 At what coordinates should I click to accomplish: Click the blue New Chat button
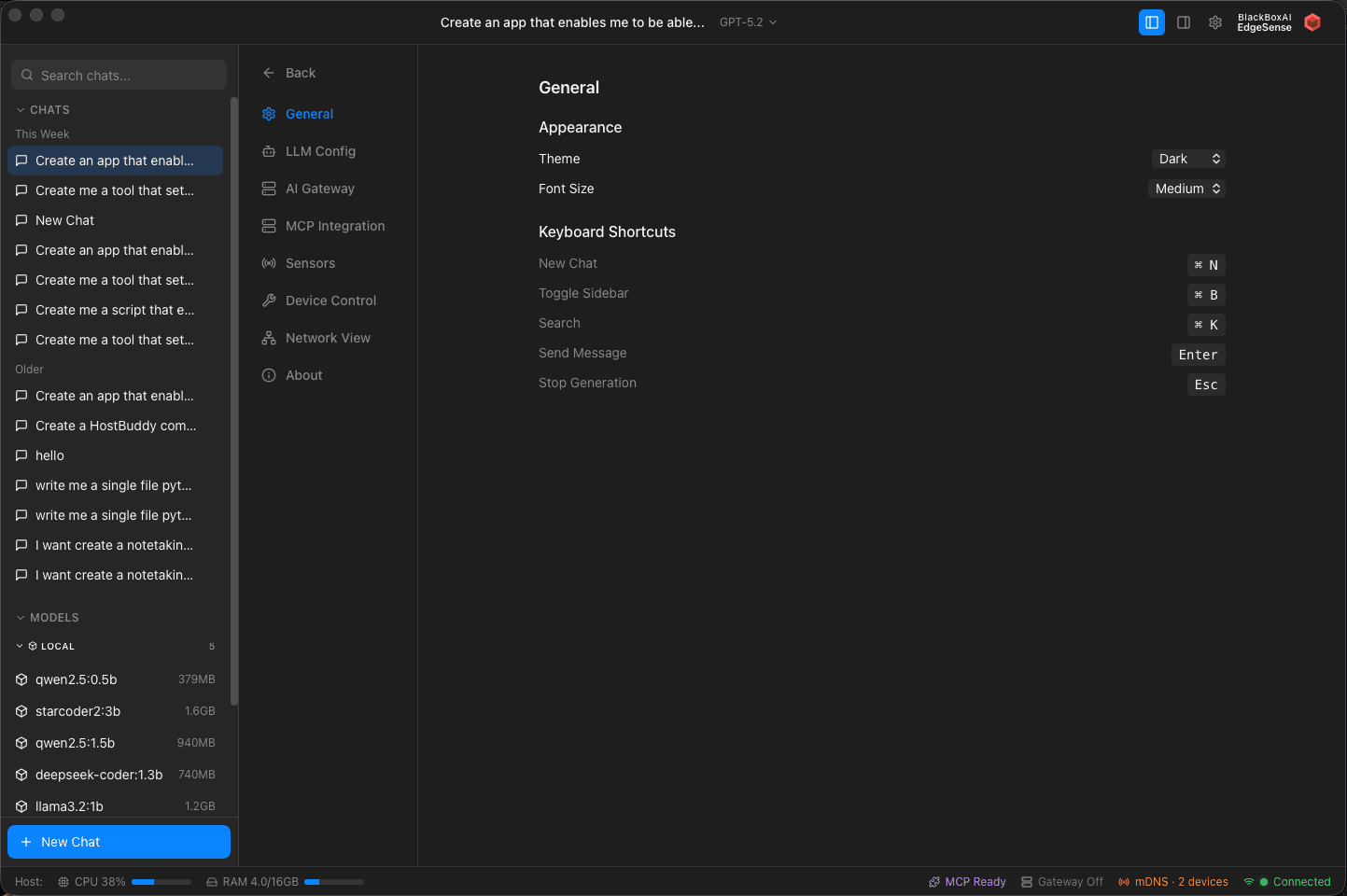point(119,842)
